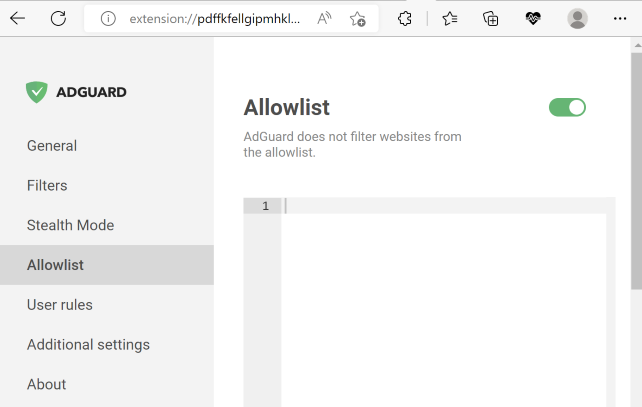Click the line number 1 gutter

[x=262, y=206]
